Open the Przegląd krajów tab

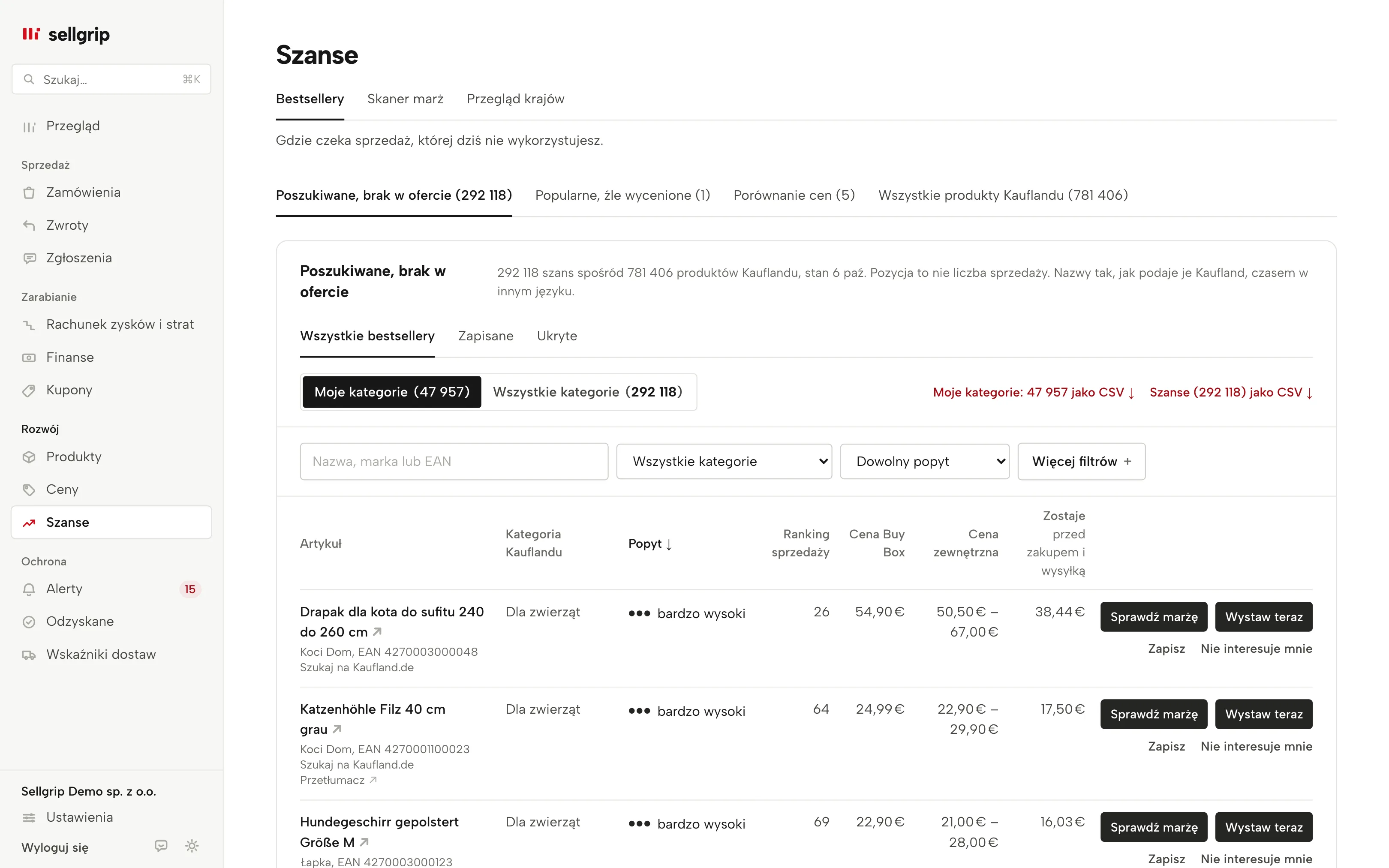tap(515, 99)
